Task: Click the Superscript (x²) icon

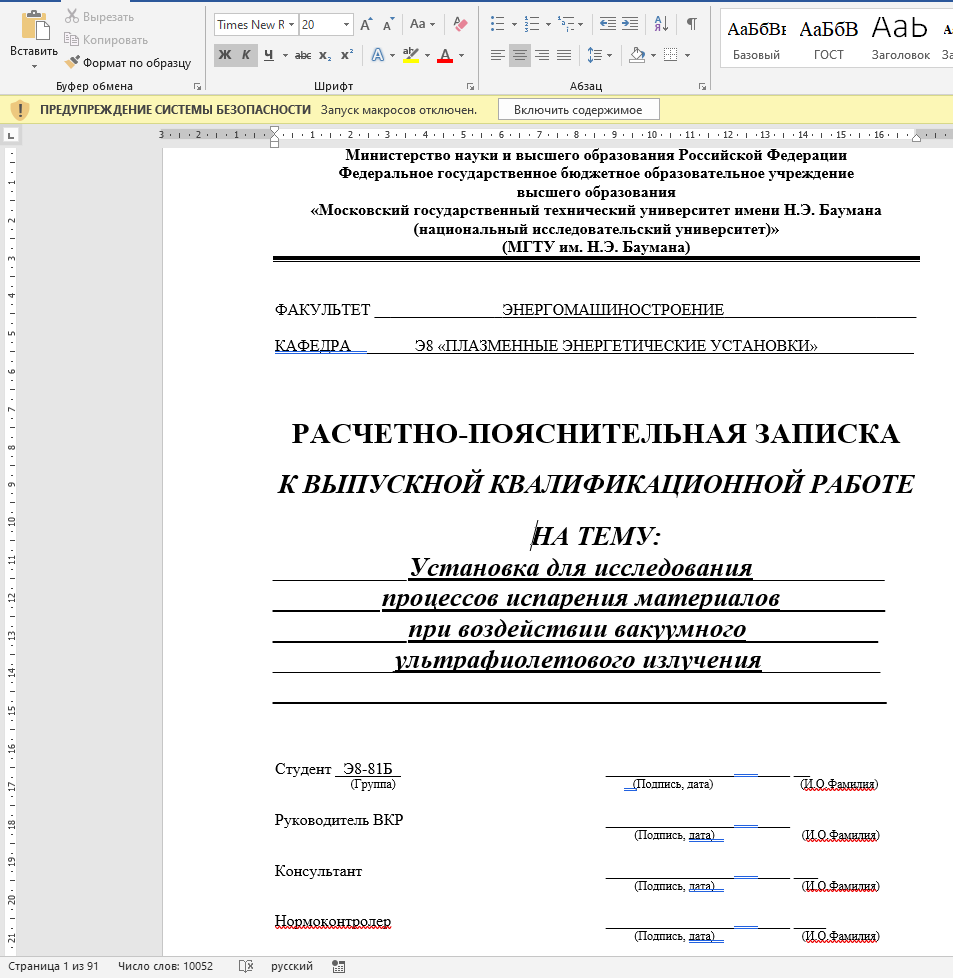Action: pyautogui.click(x=347, y=55)
